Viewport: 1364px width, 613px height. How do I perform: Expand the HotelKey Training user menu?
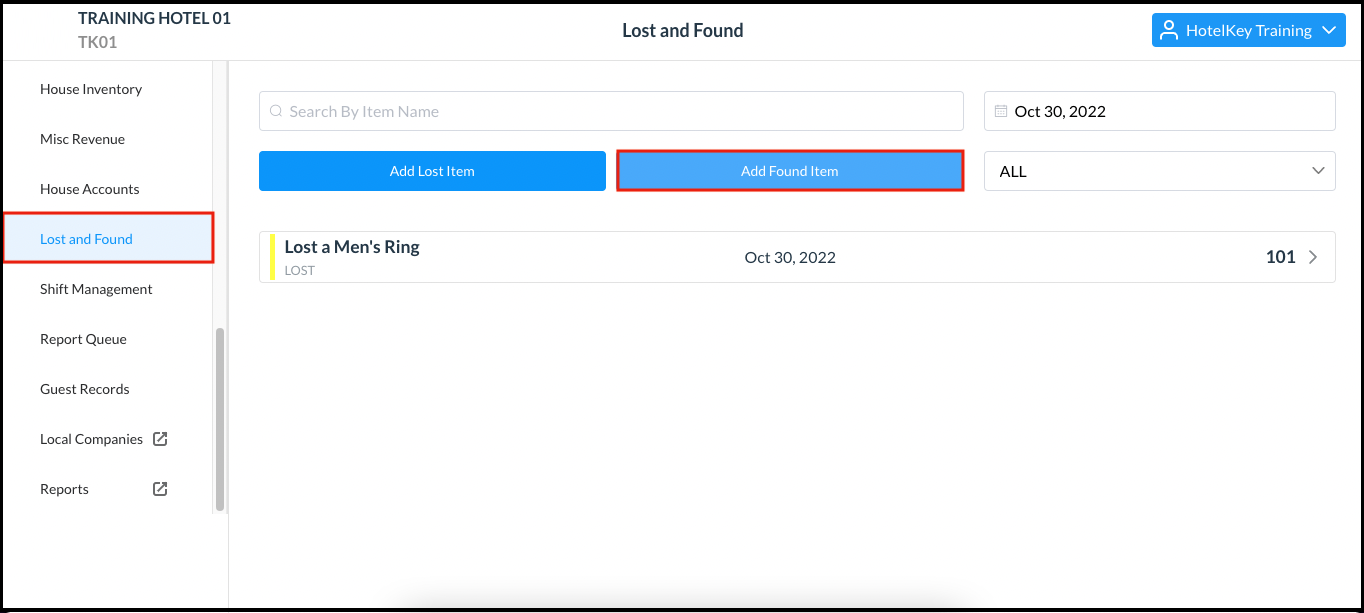(1248, 30)
